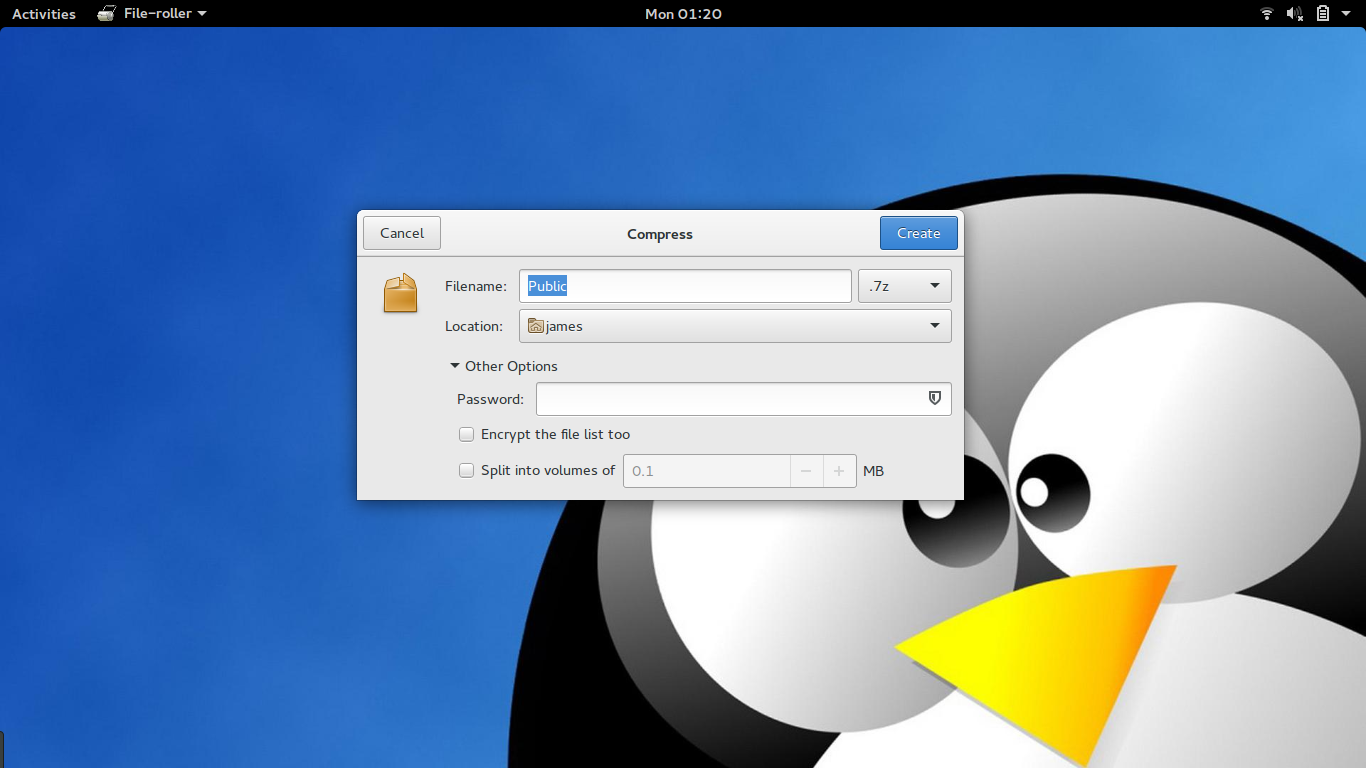Click the Create button
1366x768 pixels.
pyautogui.click(x=919, y=233)
